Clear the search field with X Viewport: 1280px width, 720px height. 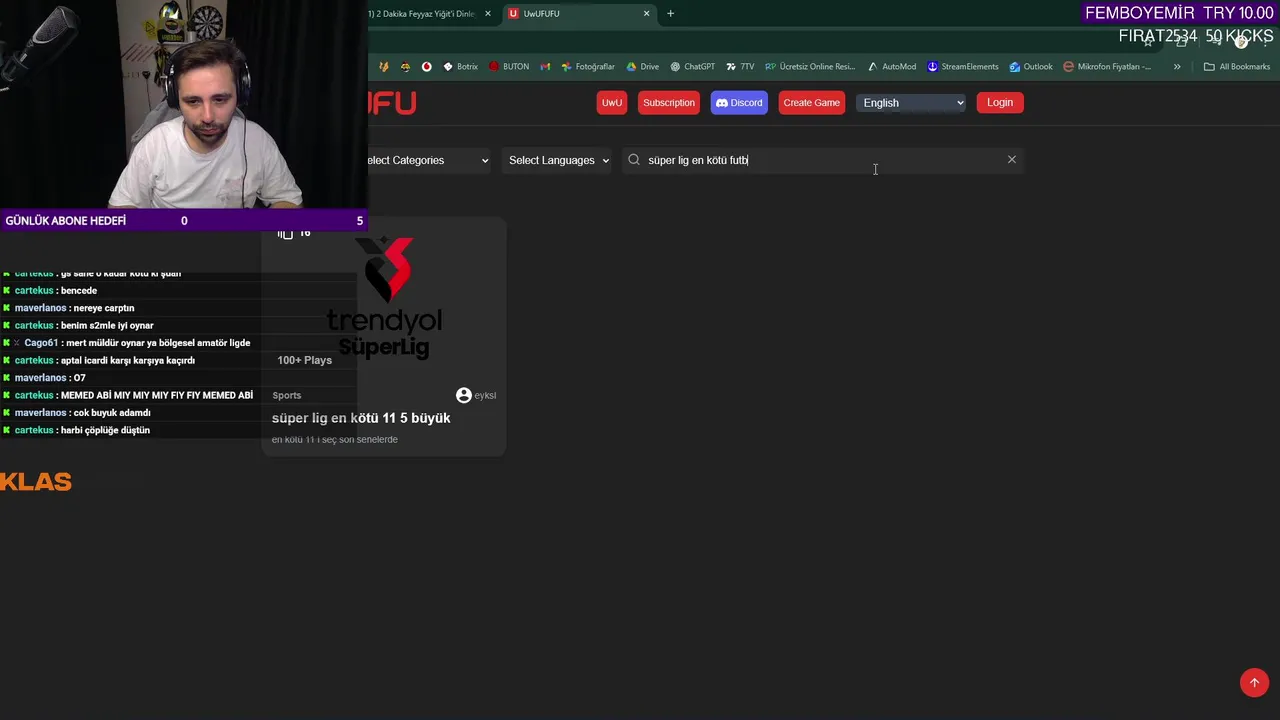pyautogui.click(x=1012, y=160)
